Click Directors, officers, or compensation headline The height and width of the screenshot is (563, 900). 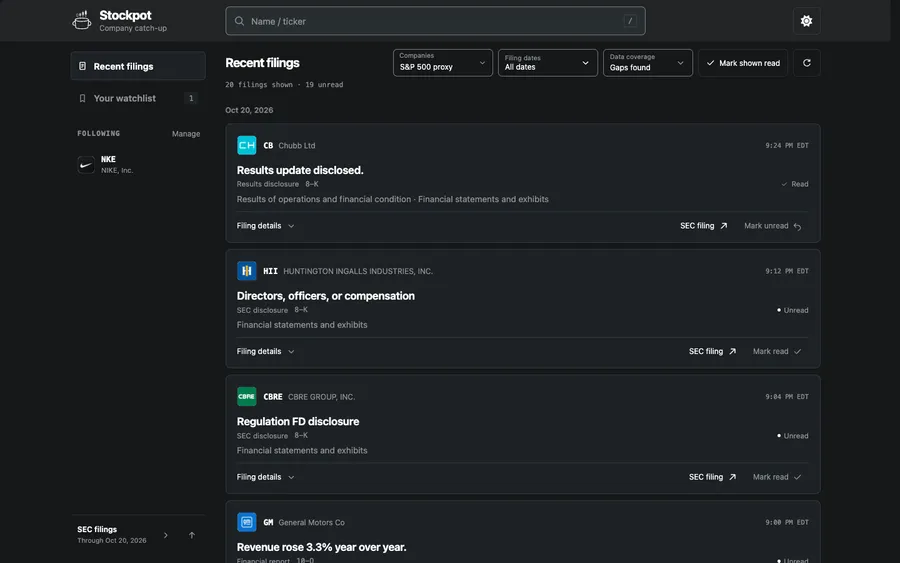tap(325, 296)
